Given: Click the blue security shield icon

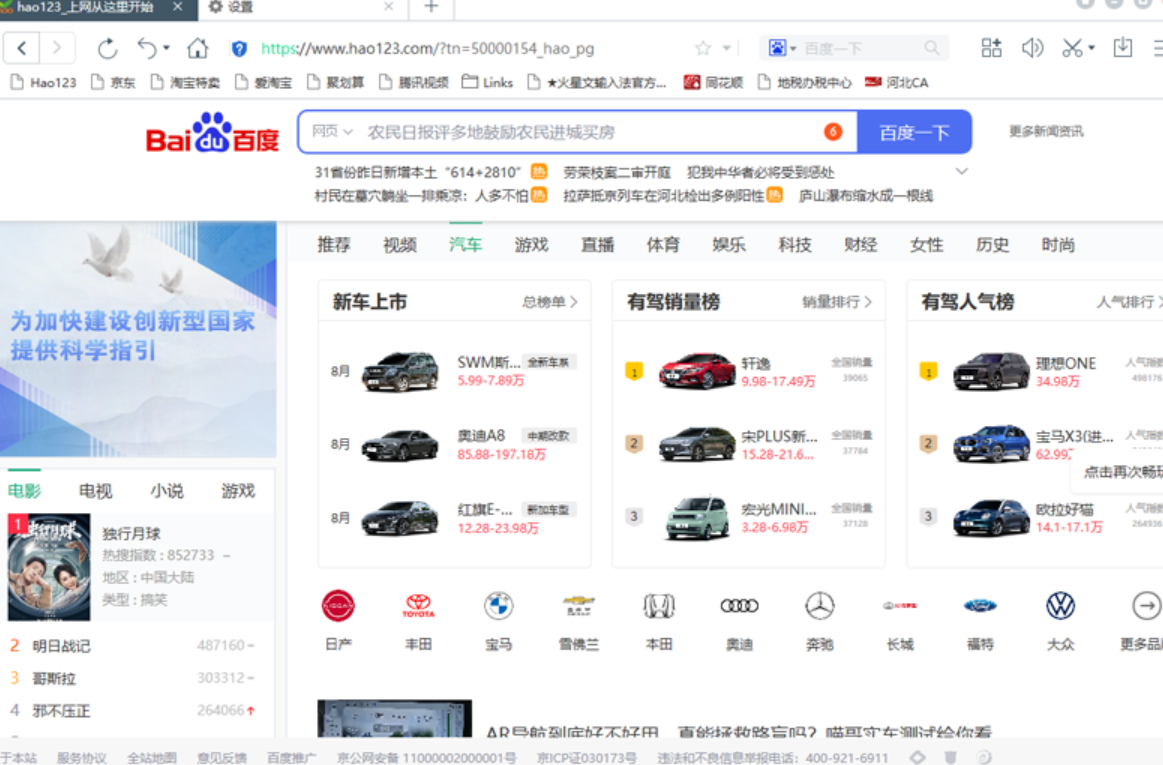Looking at the screenshot, I should click(239, 49).
